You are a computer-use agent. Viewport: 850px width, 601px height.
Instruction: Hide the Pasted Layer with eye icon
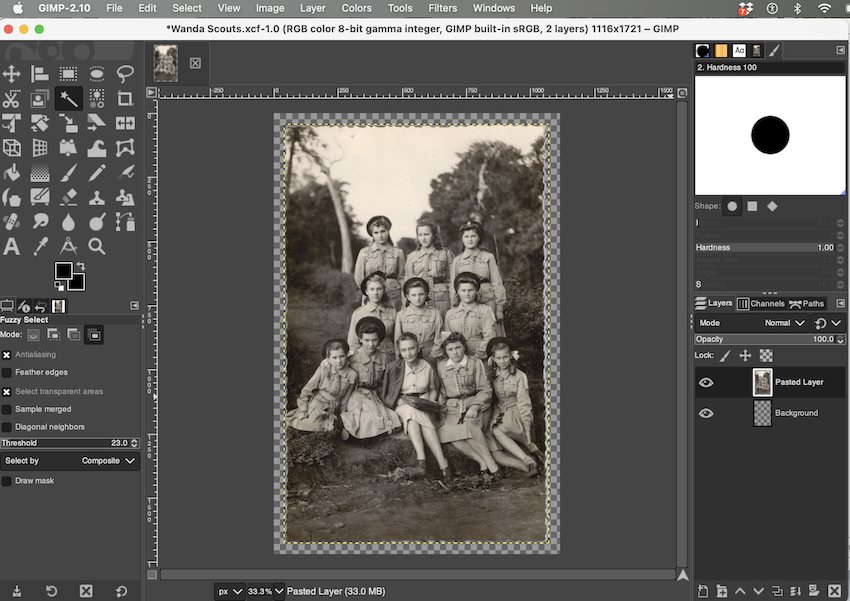(706, 382)
